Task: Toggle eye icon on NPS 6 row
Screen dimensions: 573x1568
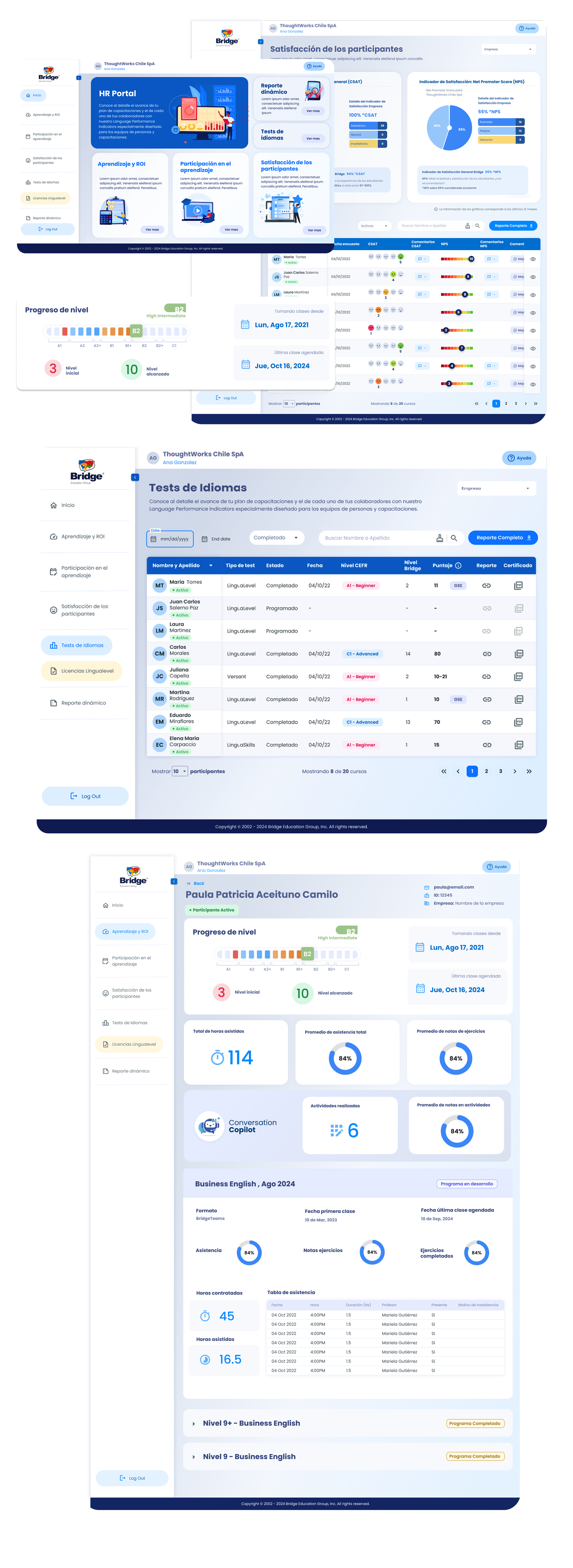Action: tap(533, 313)
